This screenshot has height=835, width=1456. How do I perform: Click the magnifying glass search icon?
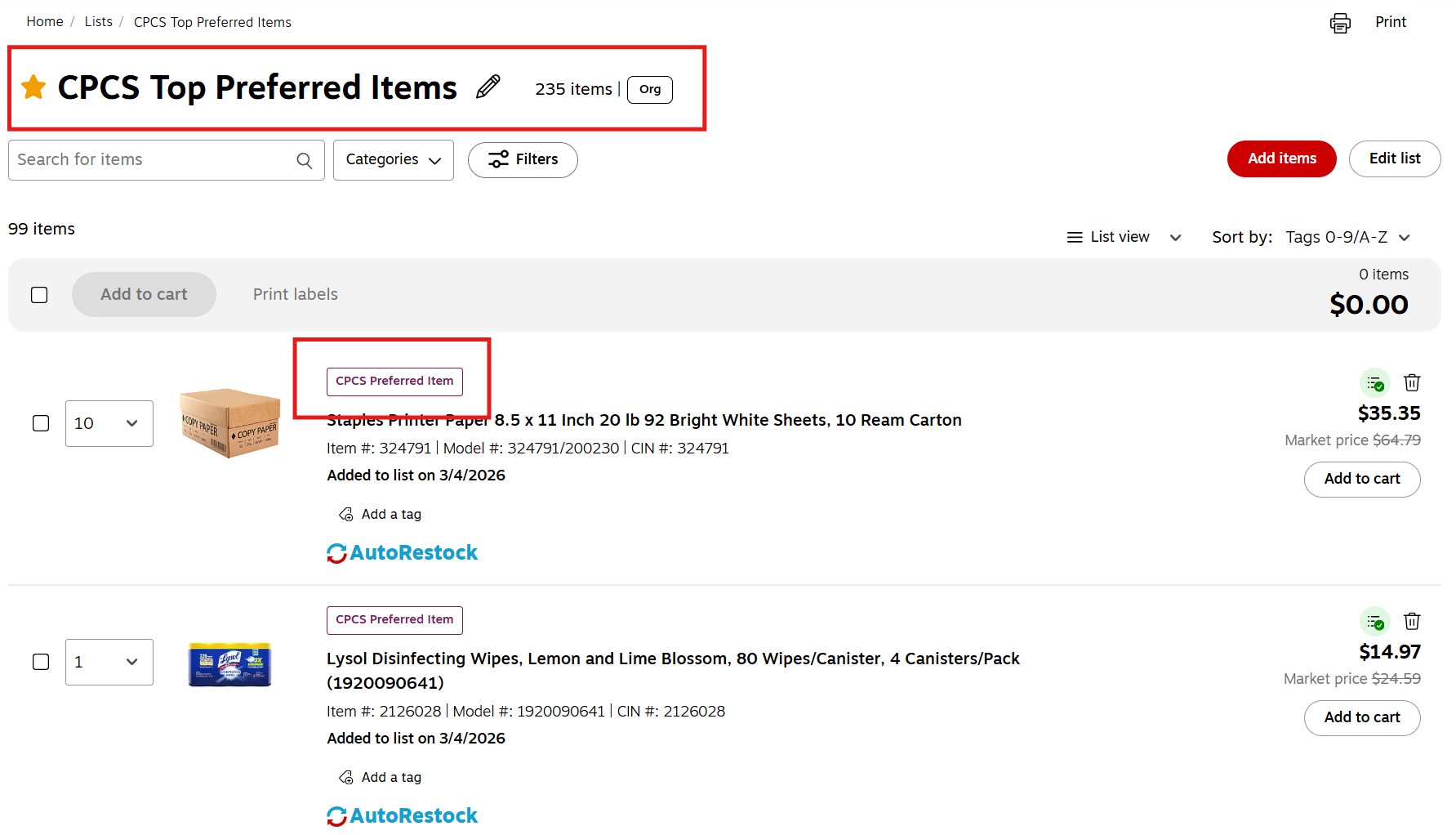pos(305,160)
